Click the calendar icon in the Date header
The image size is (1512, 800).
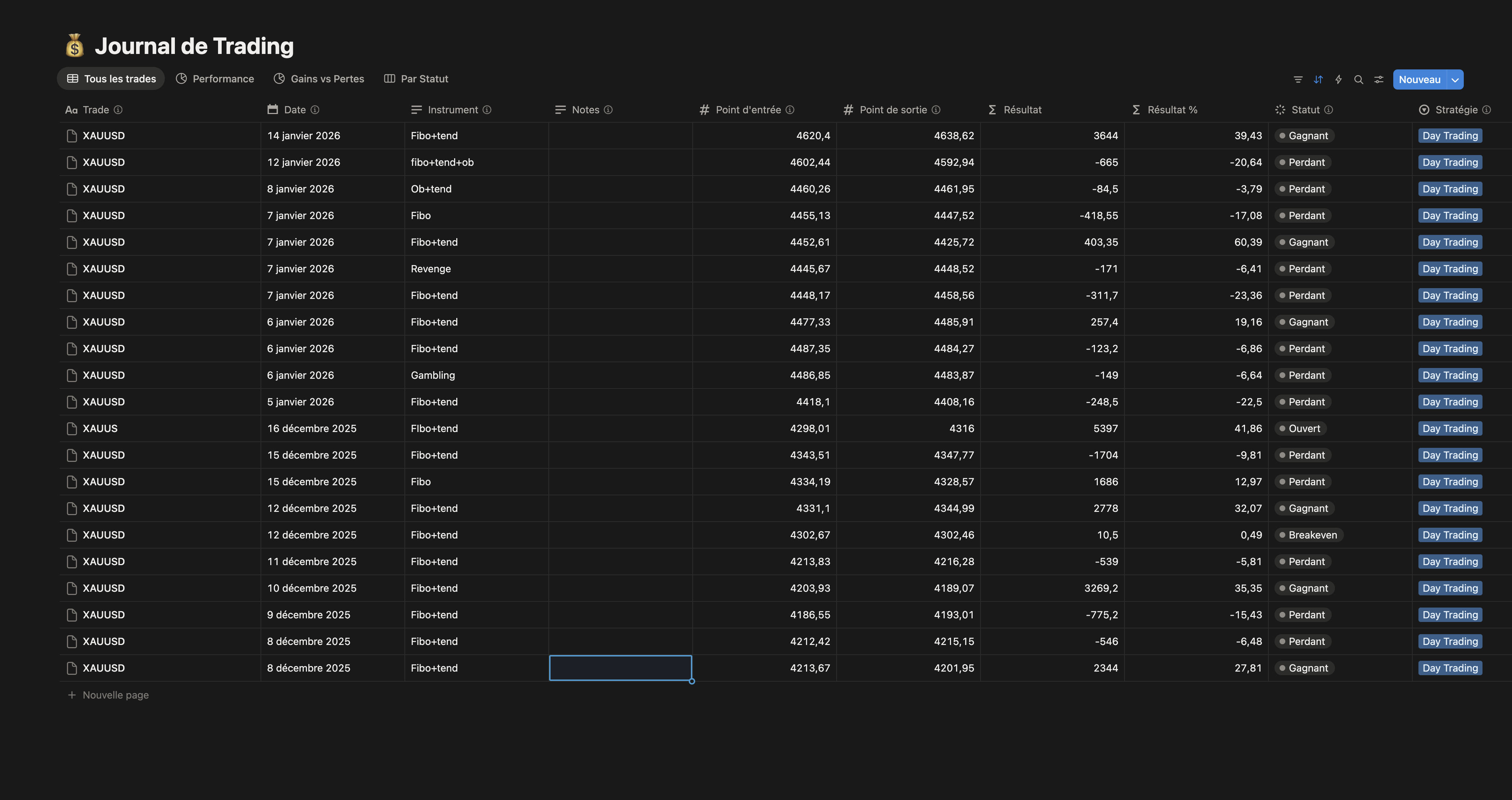point(273,110)
